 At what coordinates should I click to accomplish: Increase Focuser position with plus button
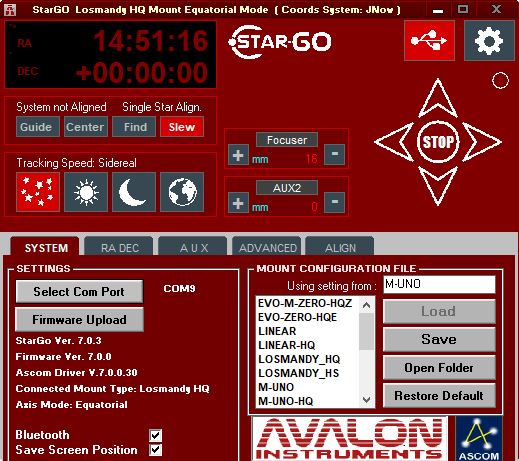[238, 155]
